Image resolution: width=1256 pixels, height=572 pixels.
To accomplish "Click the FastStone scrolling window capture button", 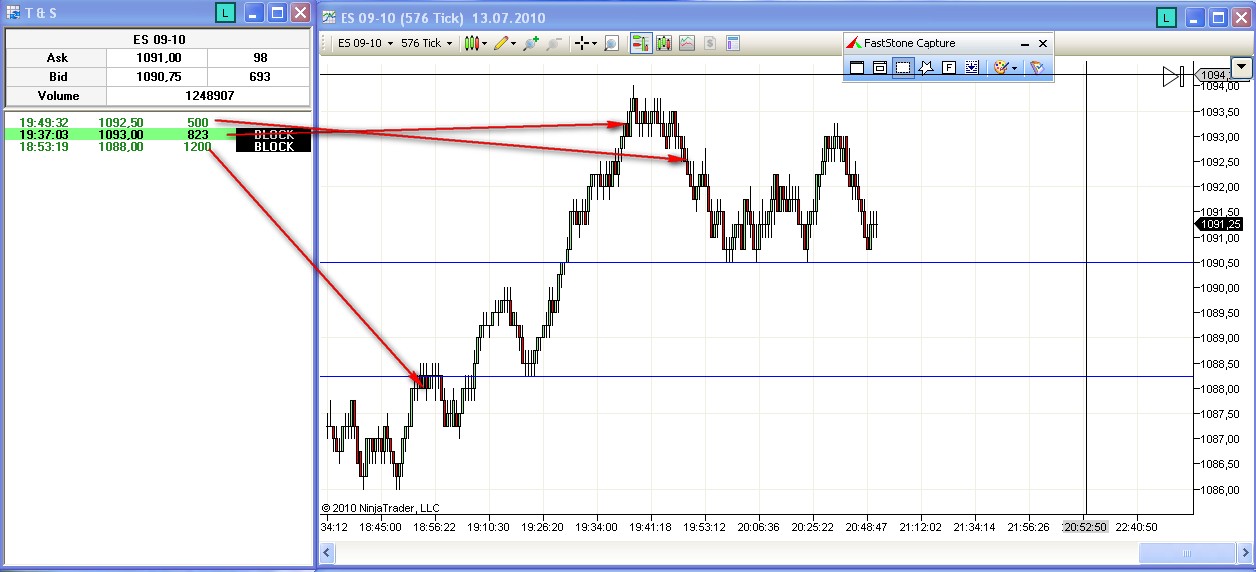I will pyautogui.click(x=971, y=67).
